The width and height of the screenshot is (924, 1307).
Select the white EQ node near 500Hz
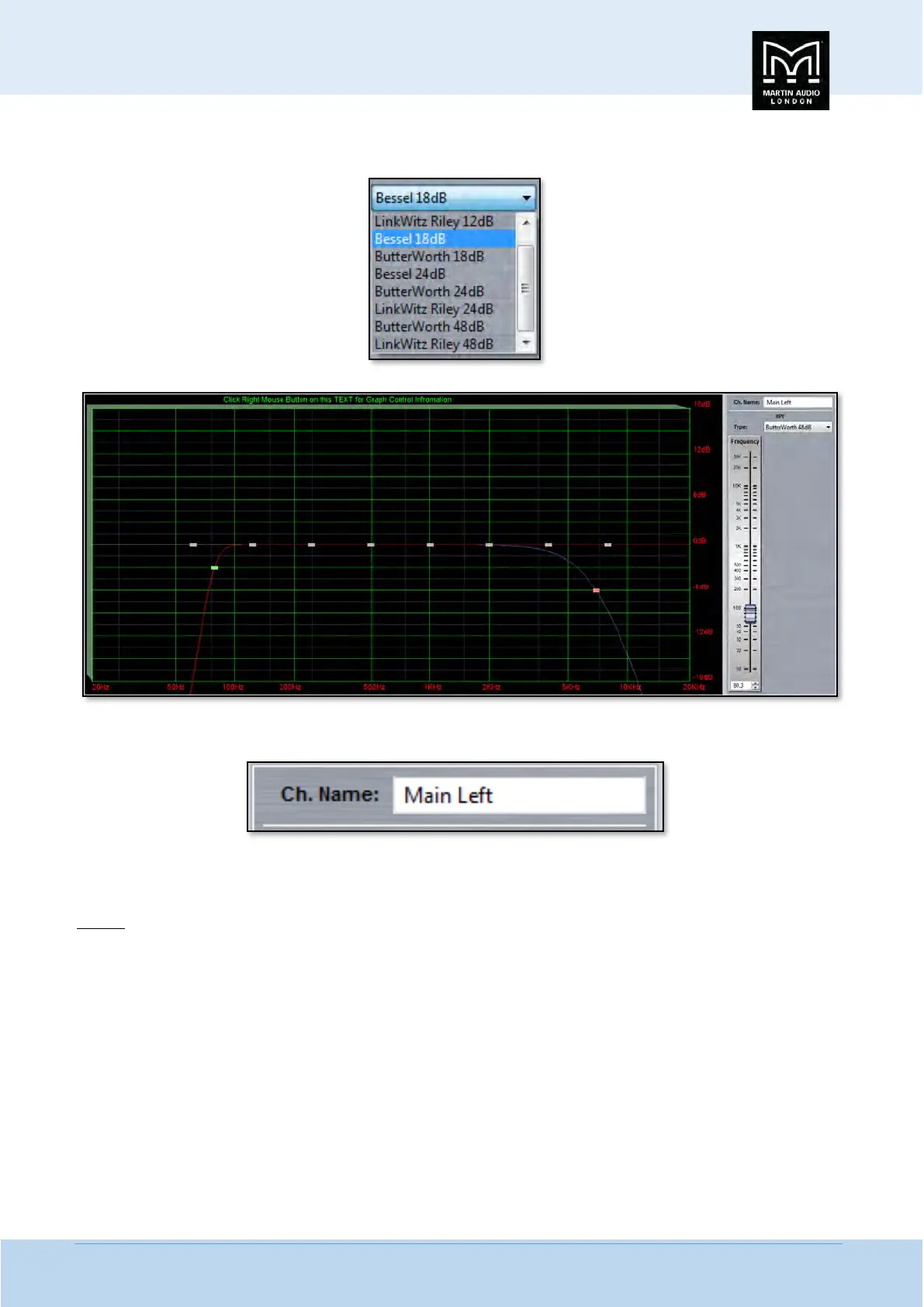[371, 545]
